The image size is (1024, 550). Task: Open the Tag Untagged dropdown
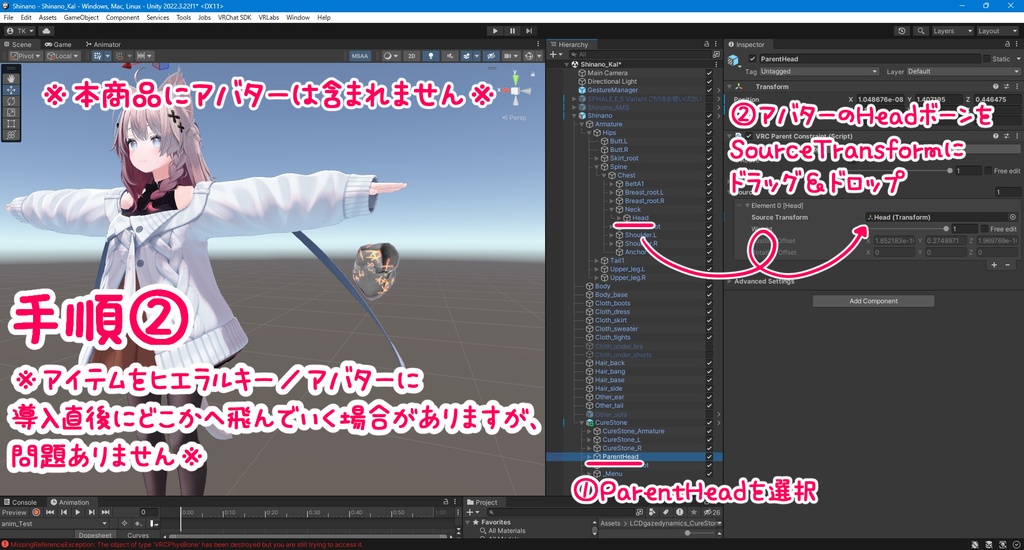pos(819,71)
